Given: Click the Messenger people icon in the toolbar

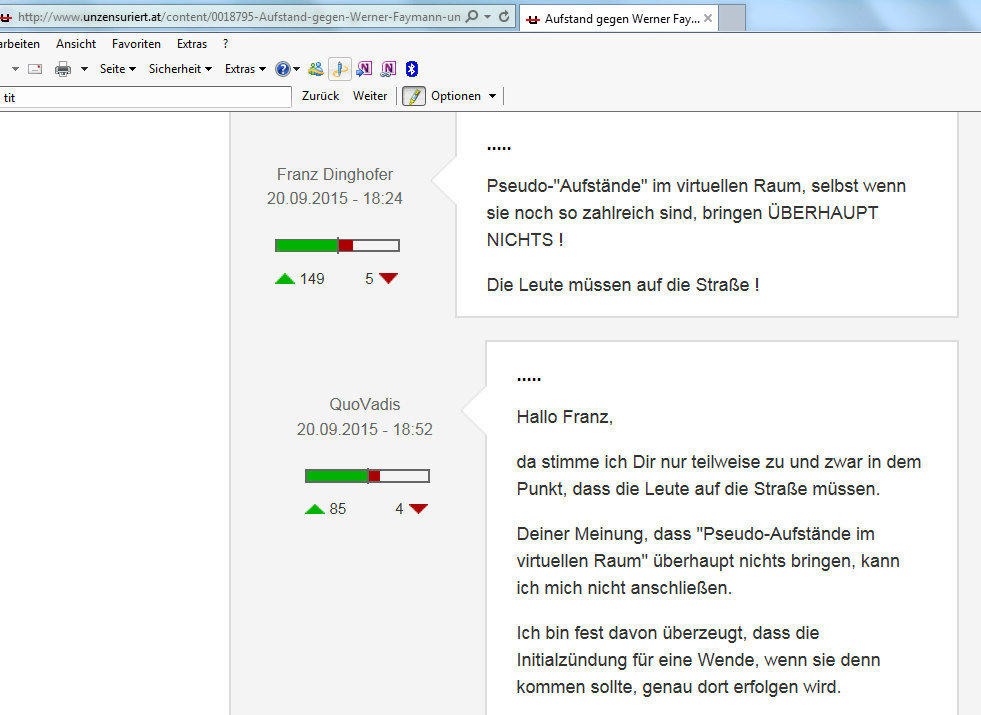Looking at the screenshot, I should (x=316, y=69).
